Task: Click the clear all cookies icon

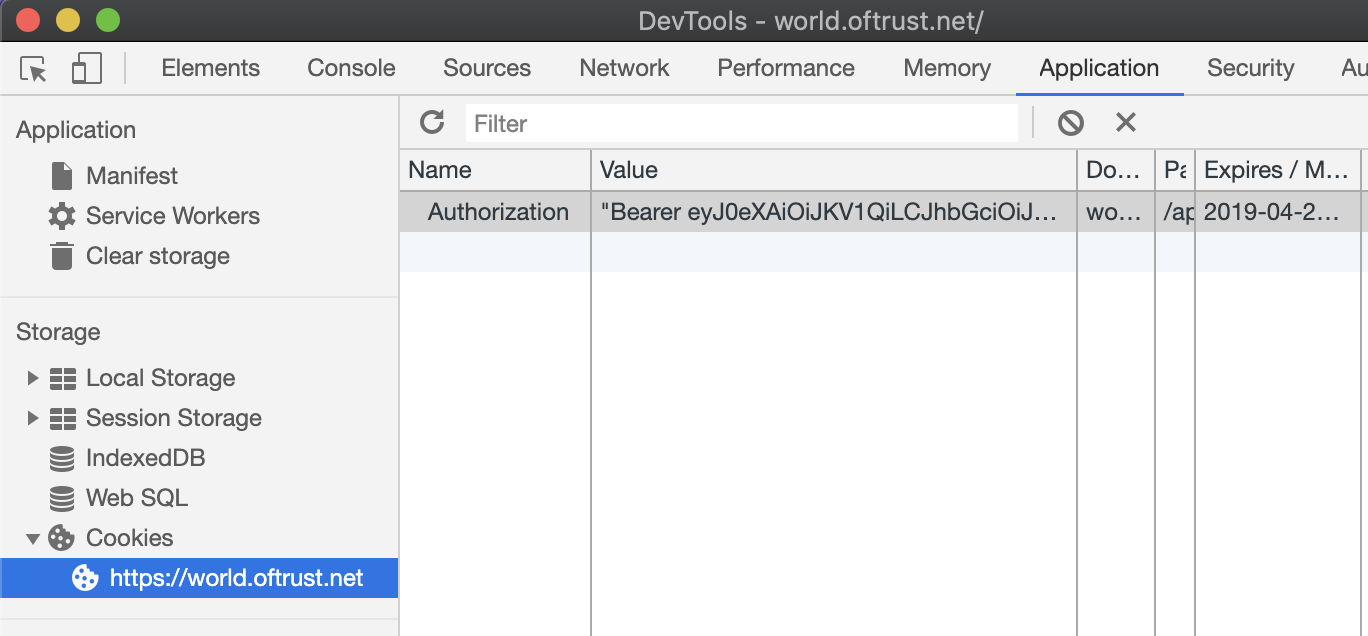Action: pos(1071,123)
